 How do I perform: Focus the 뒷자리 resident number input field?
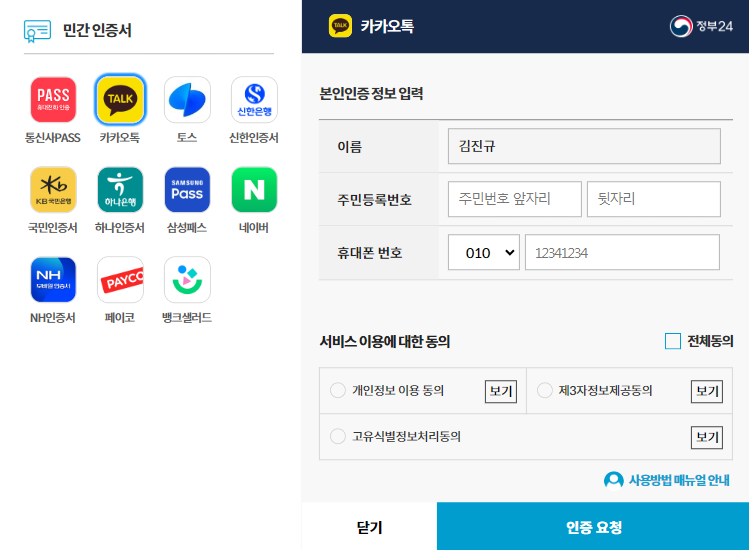click(x=653, y=199)
